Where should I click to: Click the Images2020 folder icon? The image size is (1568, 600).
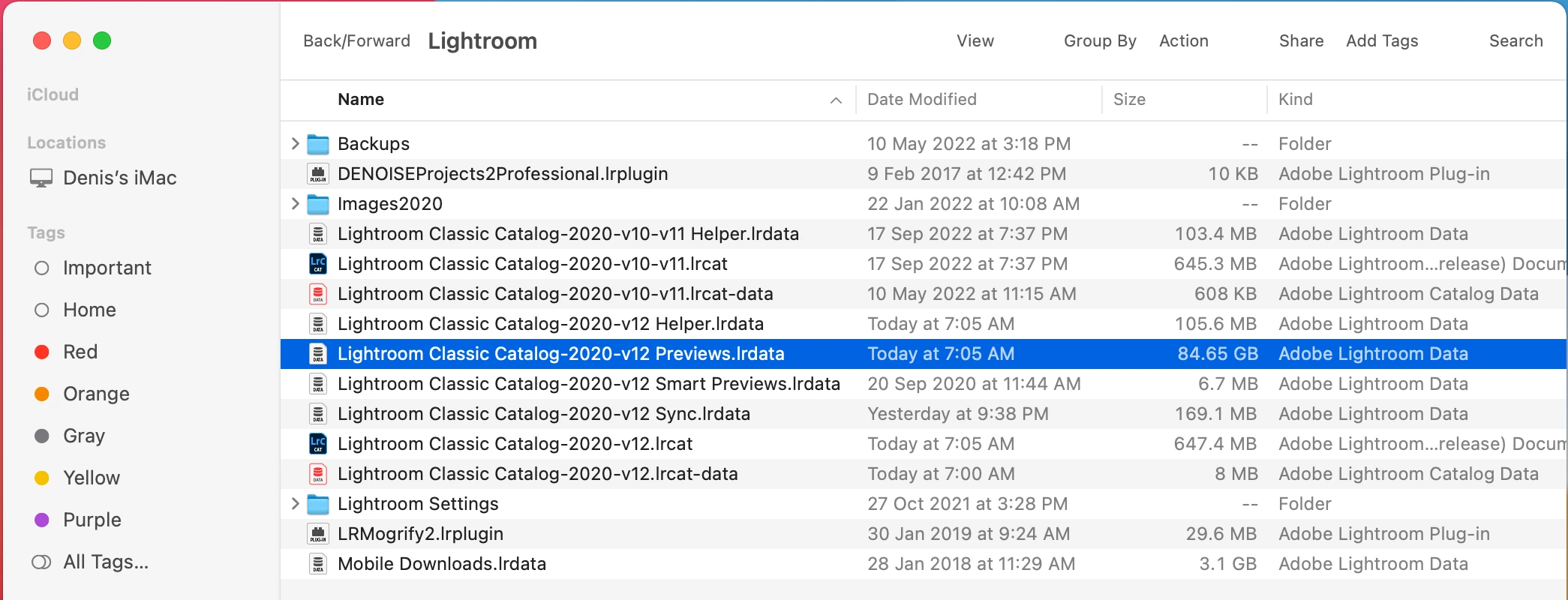319,204
